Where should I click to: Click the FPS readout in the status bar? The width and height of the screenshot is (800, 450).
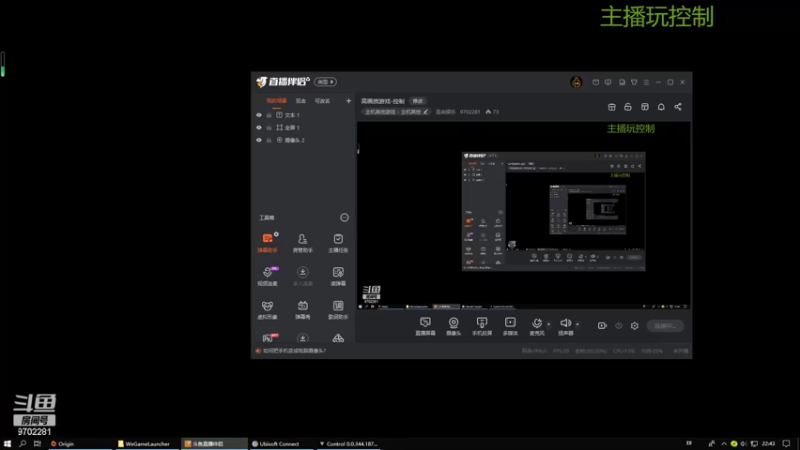click(561, 351)
